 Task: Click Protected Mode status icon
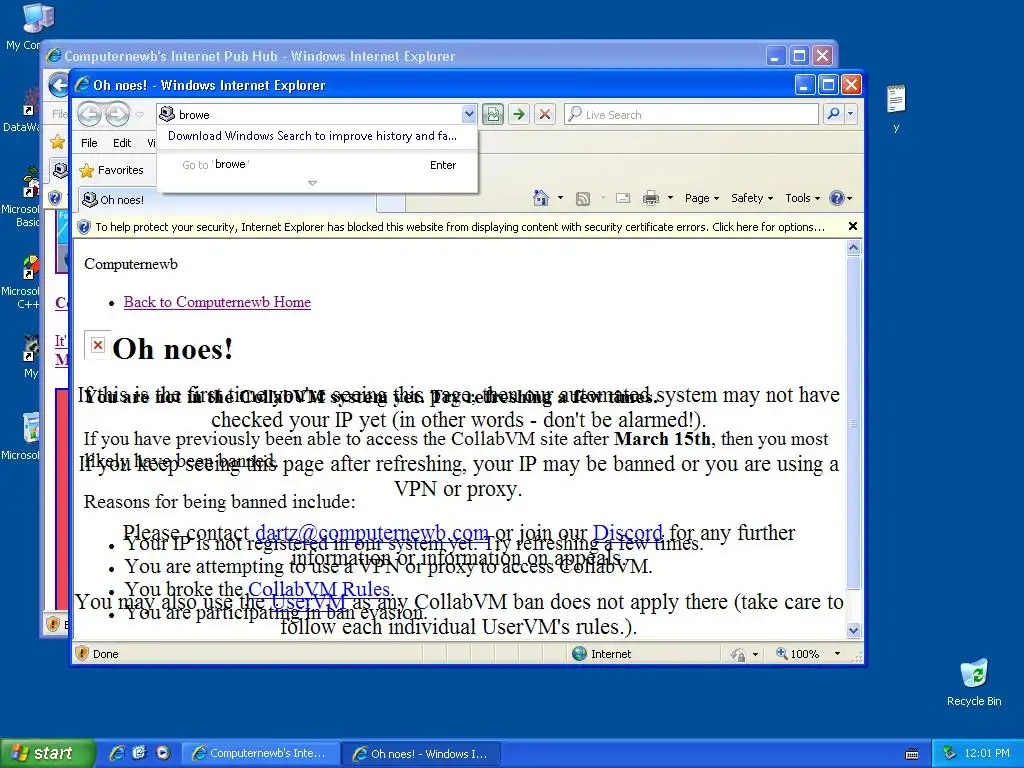pyautogui.click(x=738, y=654)
